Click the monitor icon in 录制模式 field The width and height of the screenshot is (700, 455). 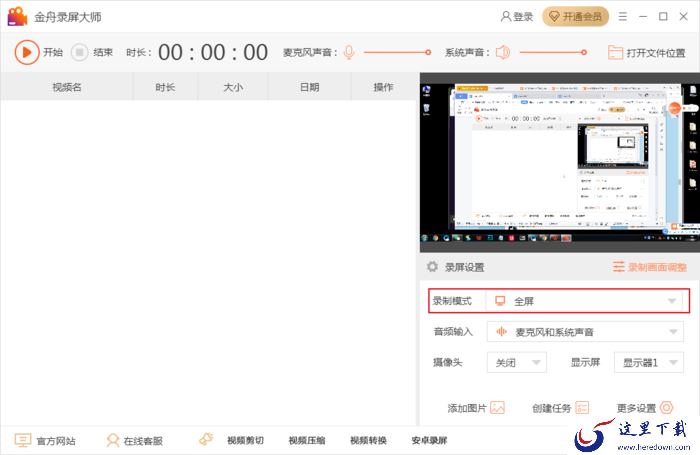click(x=500, y=301)
